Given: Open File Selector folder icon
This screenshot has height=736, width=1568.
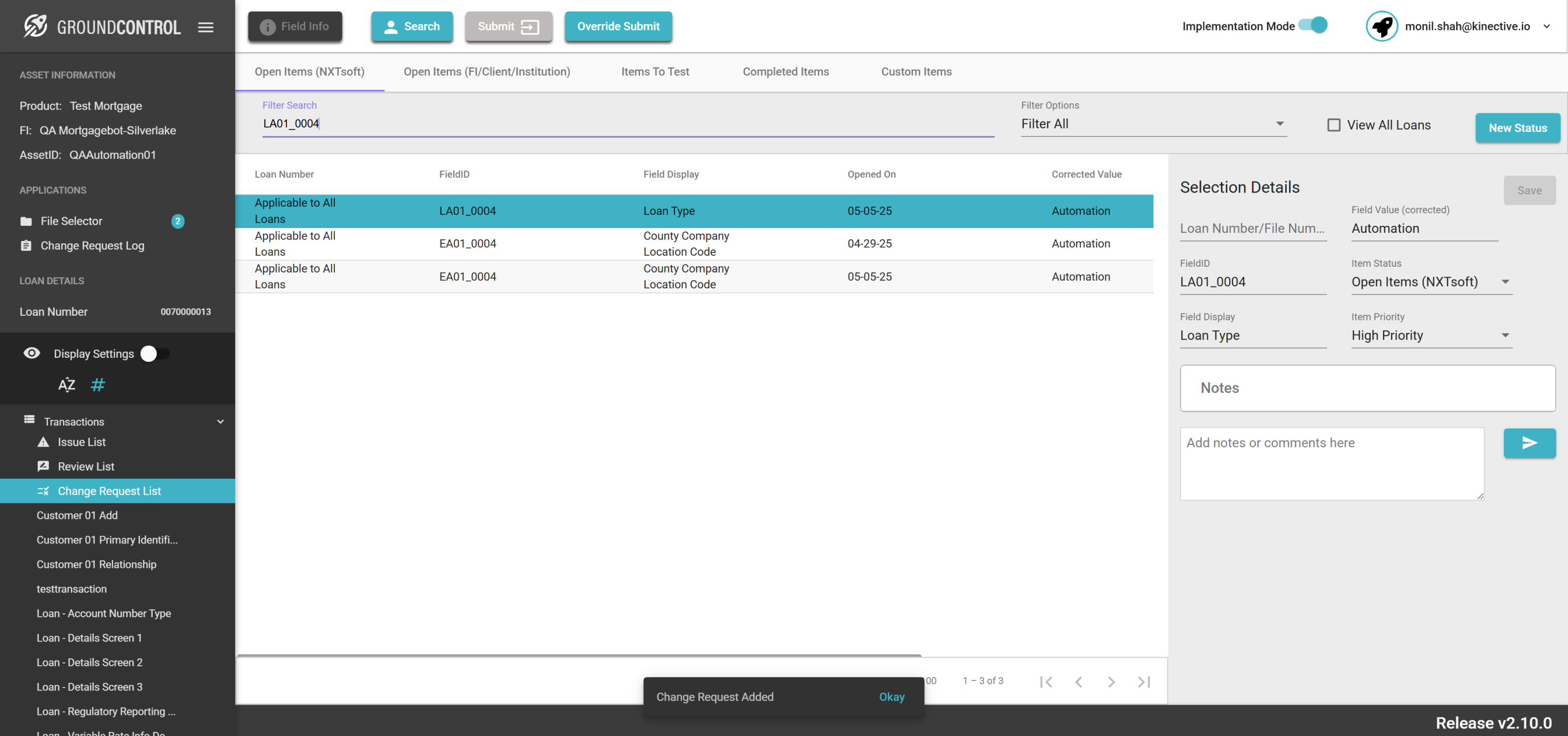Looking at the screenshot, I should tap(26, 221).
